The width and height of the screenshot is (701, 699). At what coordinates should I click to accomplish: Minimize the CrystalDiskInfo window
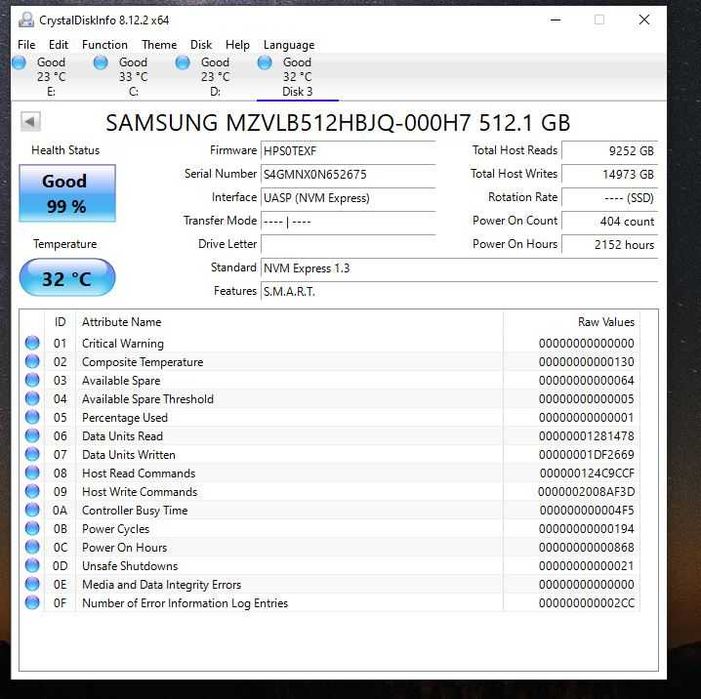[x=556, y=20]
